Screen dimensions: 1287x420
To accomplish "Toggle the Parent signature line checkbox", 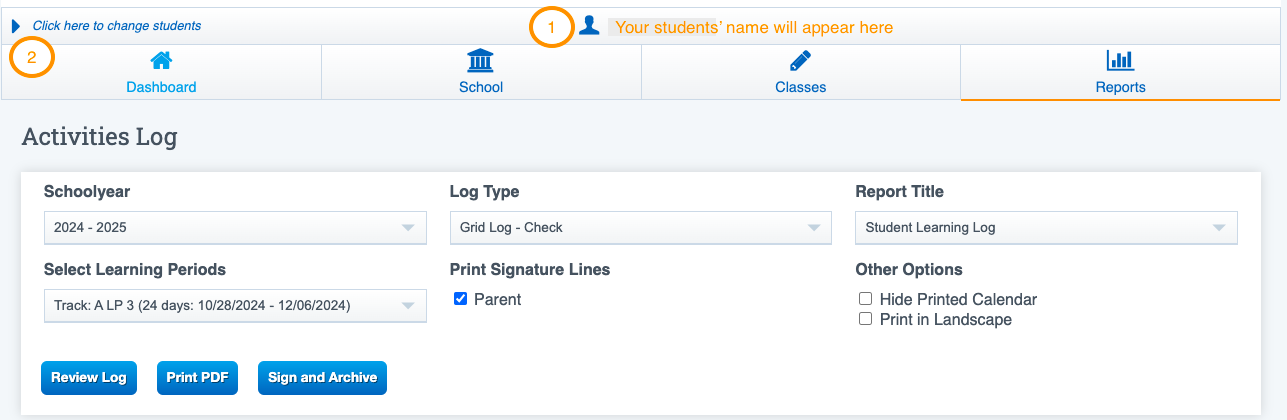I will (461, 299).
